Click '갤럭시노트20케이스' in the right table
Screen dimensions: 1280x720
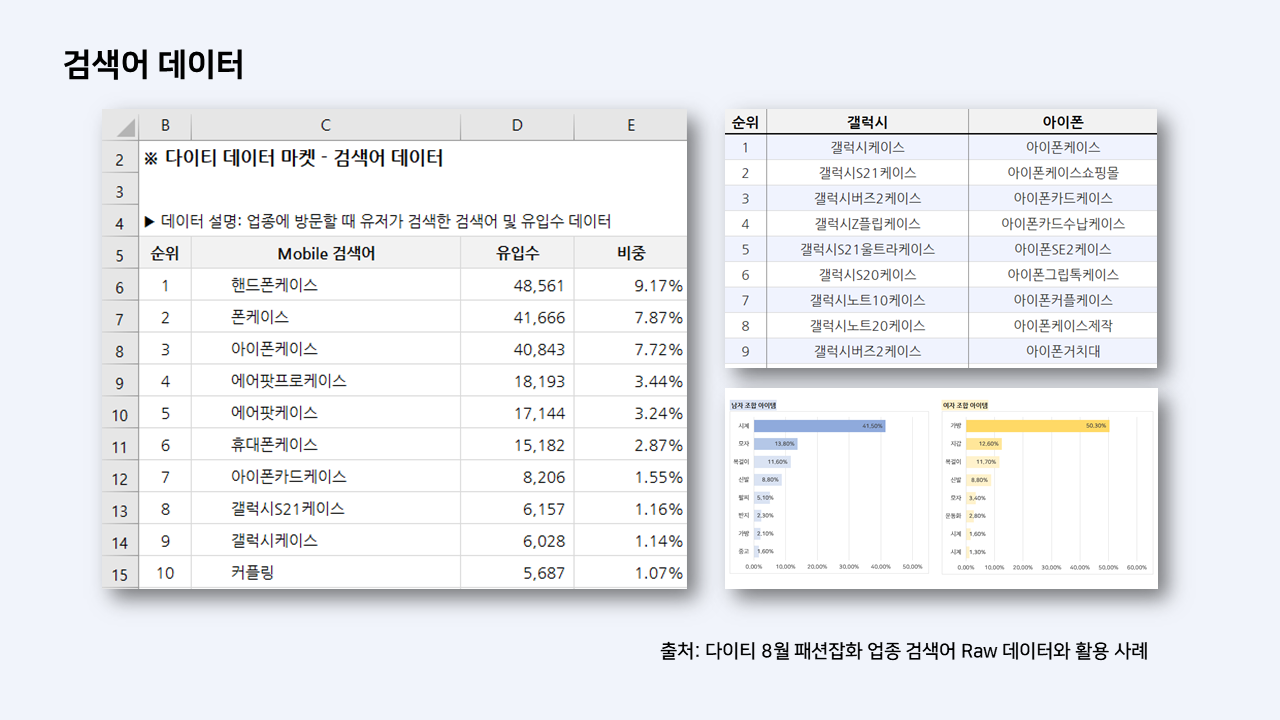867,325
